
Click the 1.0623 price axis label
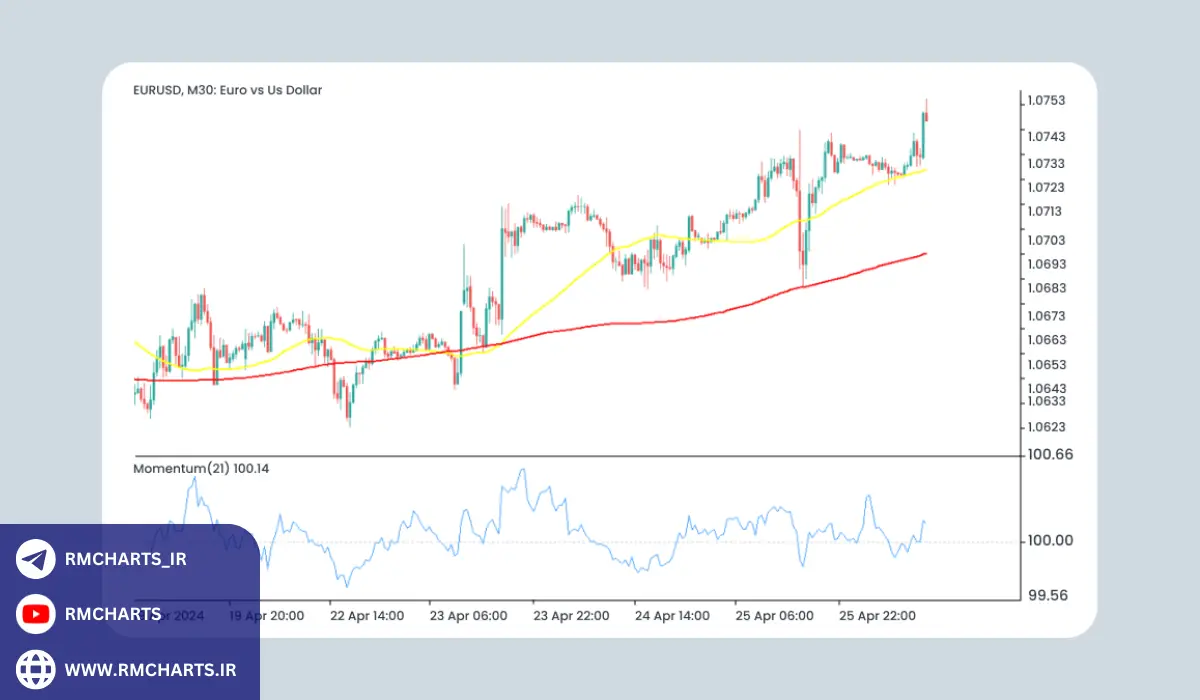(x=1045, y=427)
